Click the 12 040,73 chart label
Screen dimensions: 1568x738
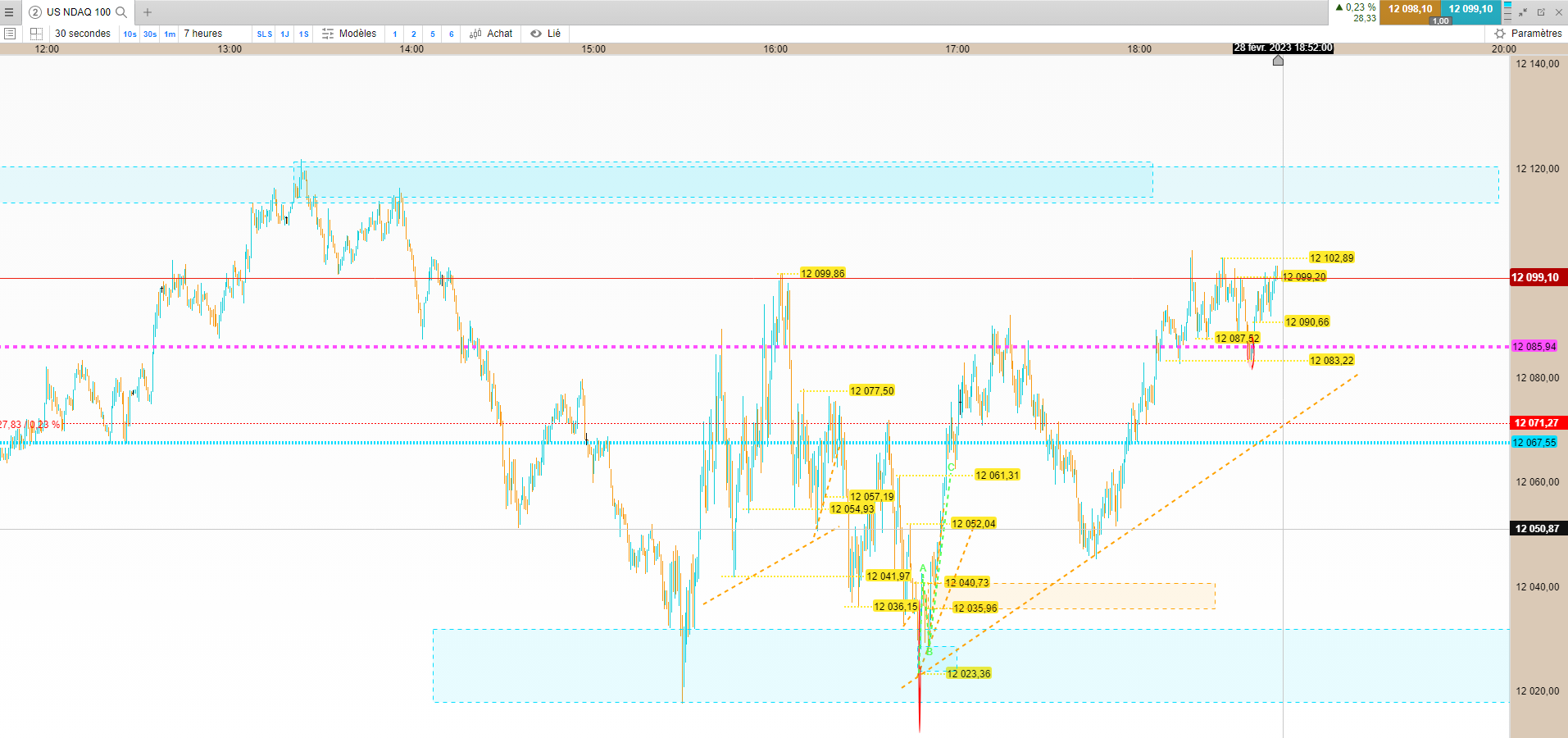(x=967, y=583)
